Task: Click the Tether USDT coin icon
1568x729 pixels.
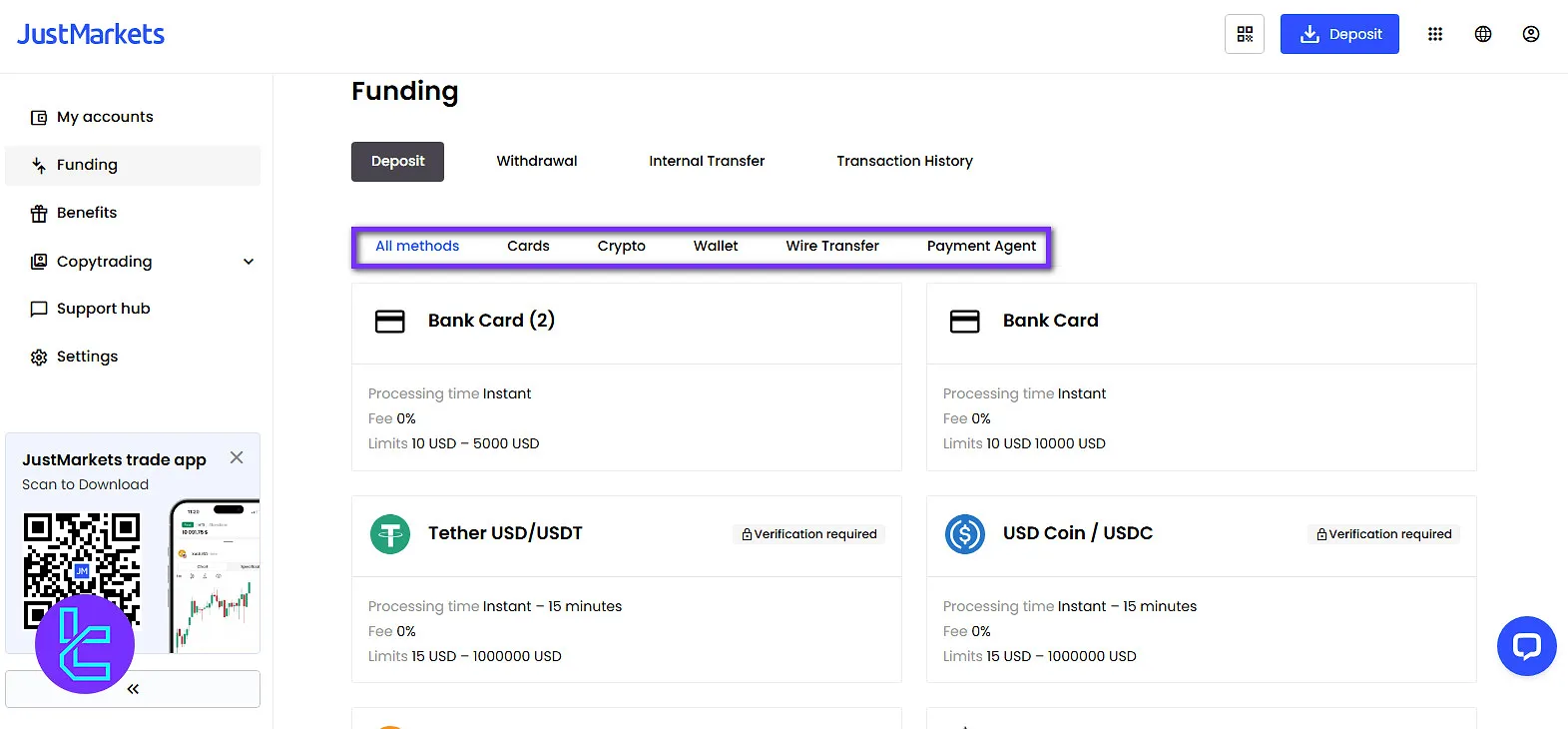Action: [x=390, y=534]
